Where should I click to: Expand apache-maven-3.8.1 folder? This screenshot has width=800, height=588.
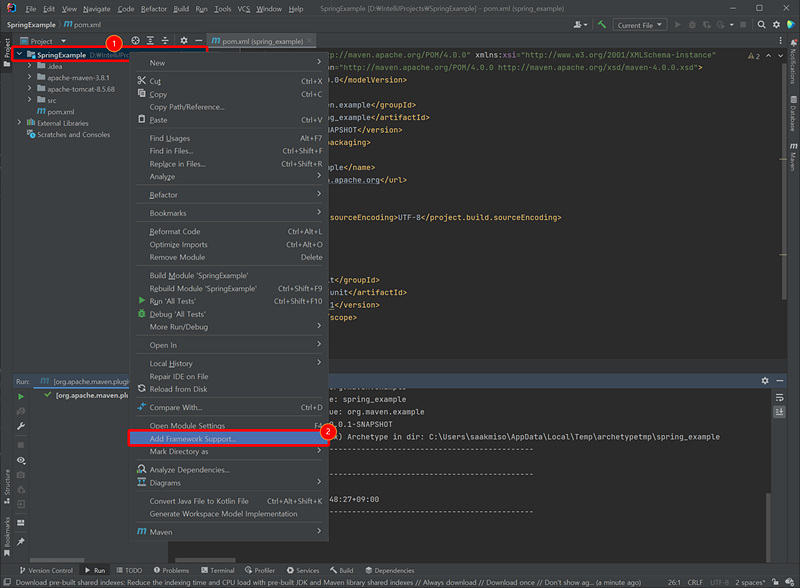pyautogui.click(x=30, y=77)
